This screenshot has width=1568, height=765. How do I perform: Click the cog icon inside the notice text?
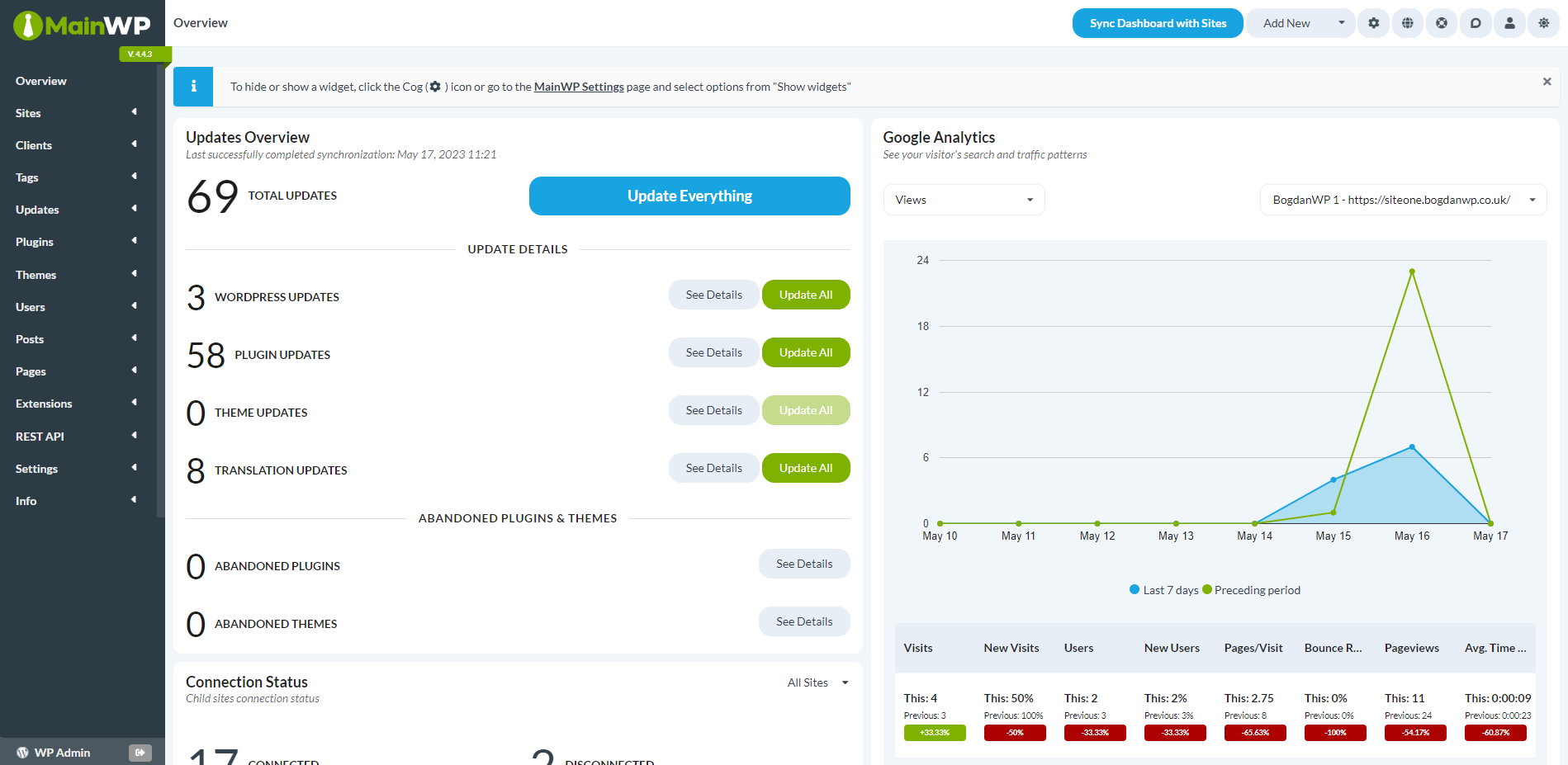point(435,87)
